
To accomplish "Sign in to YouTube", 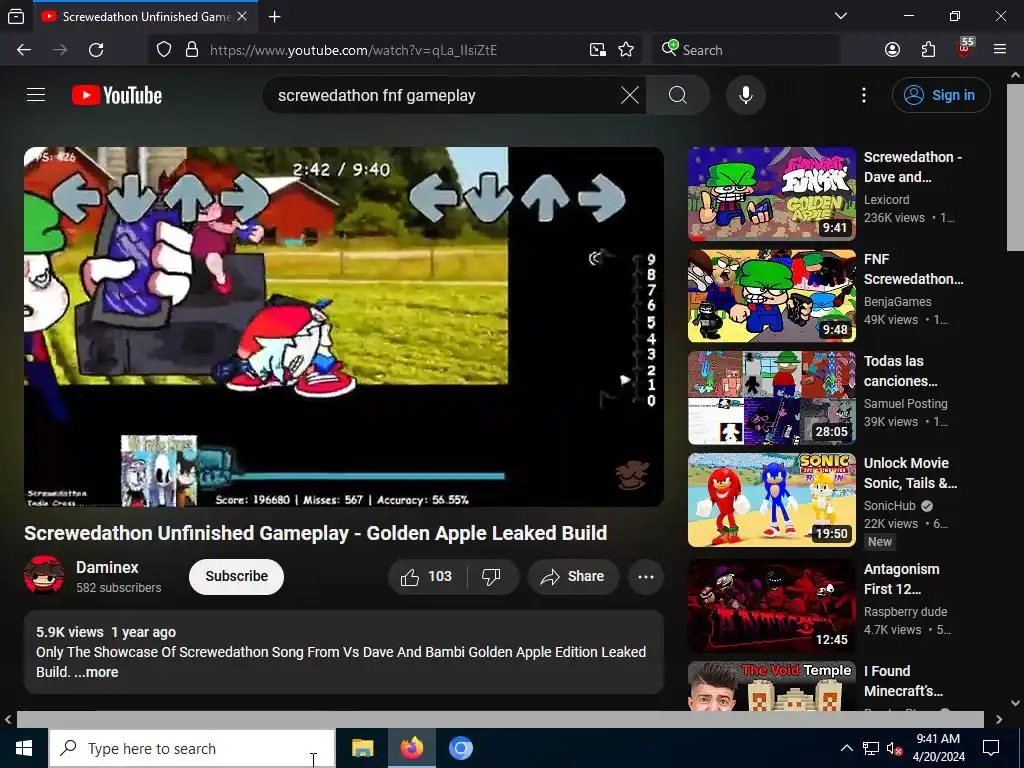I will pos(940,95).
